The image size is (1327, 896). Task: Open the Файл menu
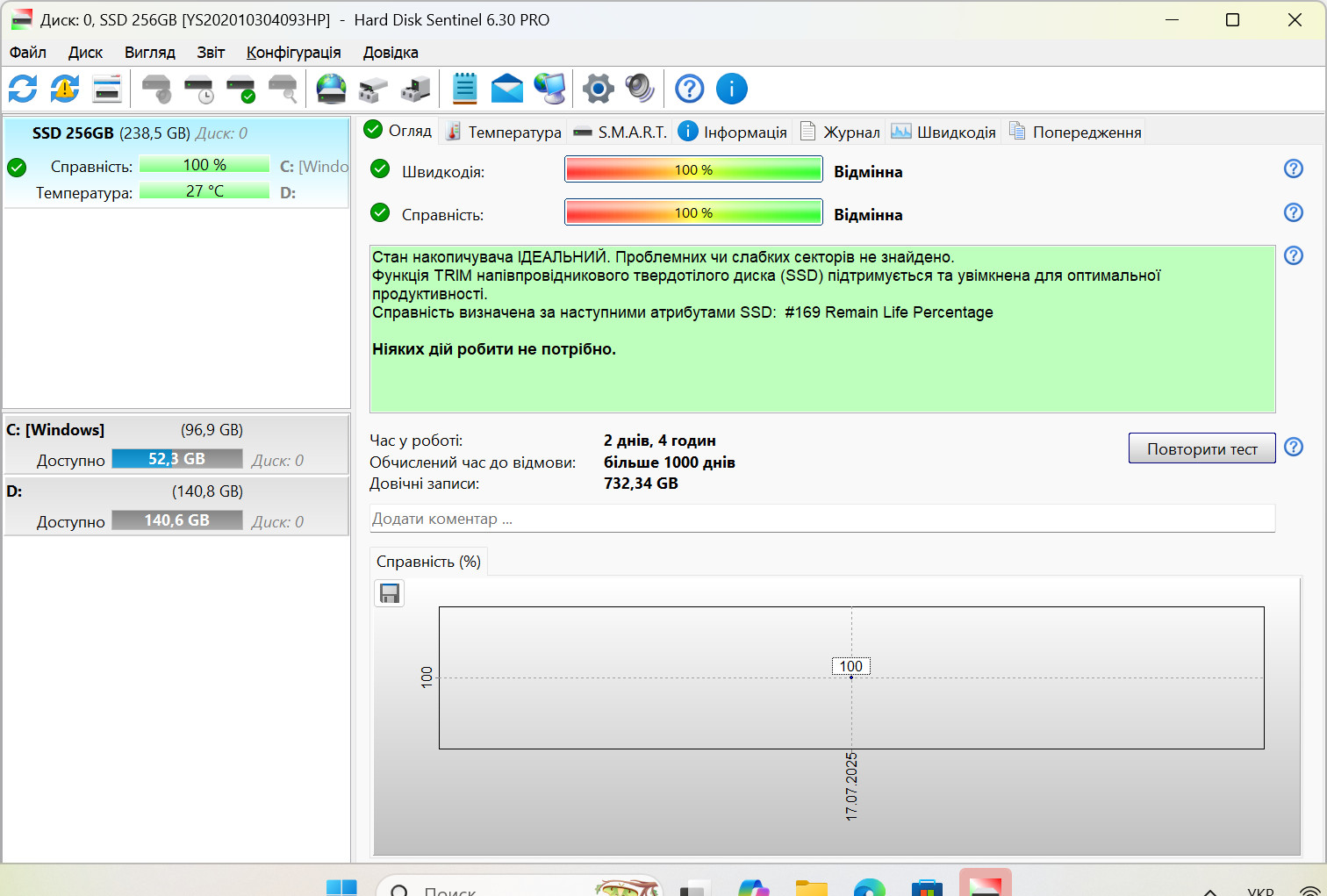click(28, 53)
